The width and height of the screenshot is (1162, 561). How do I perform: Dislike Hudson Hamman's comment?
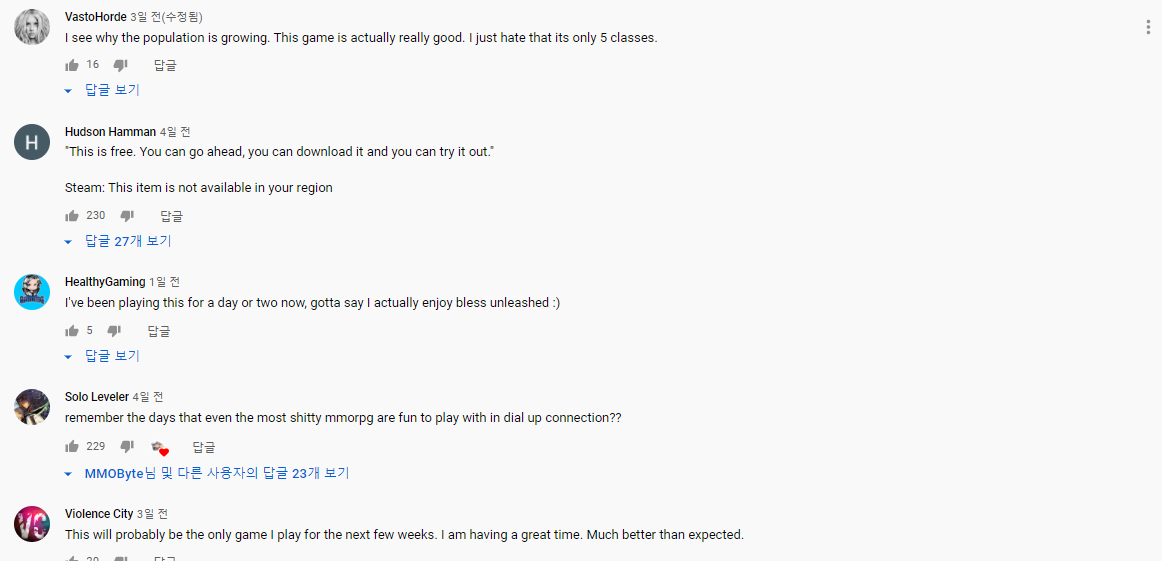[x=127, y=216]
